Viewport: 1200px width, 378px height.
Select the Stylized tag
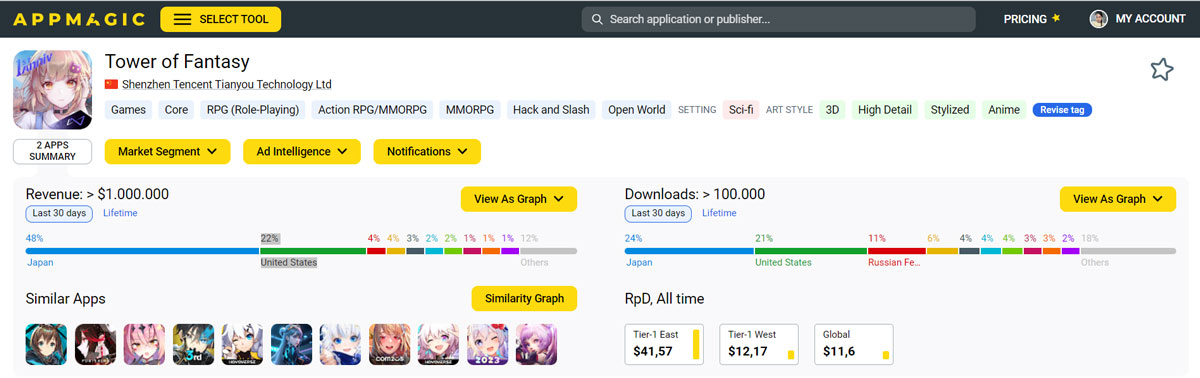pos(949,110)
